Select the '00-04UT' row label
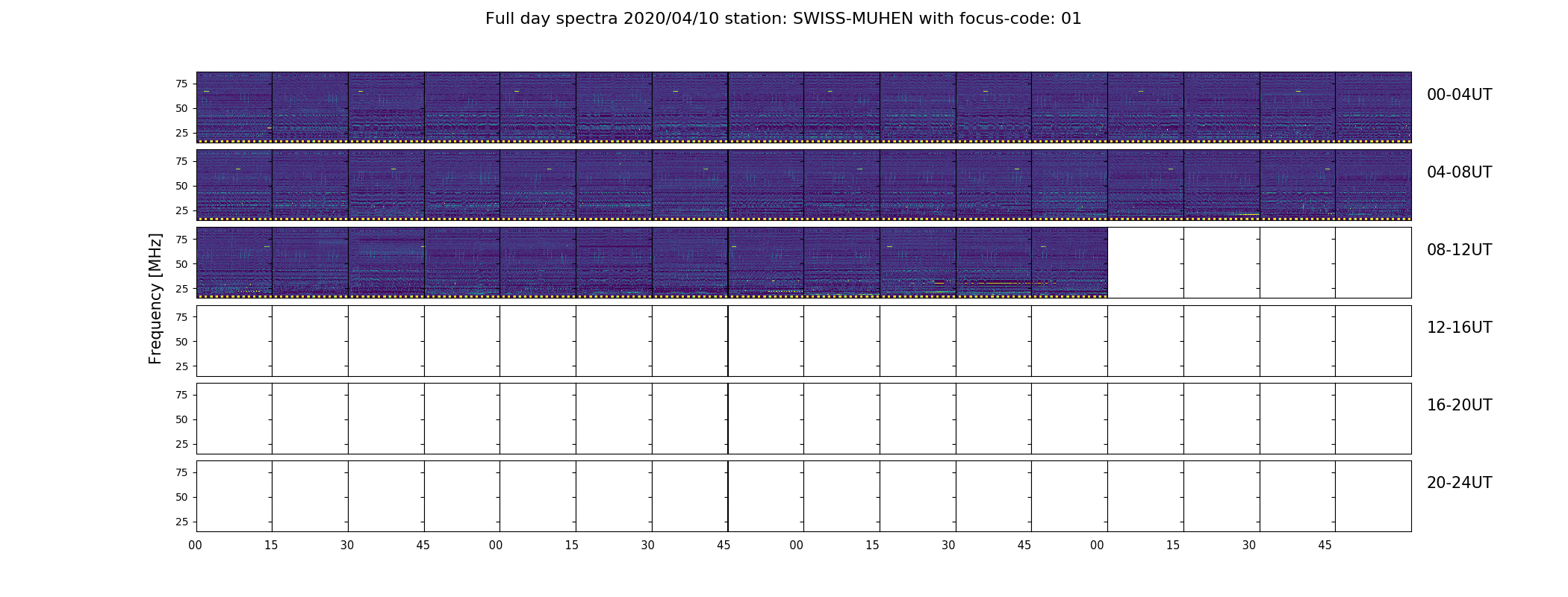 (1459, 95)
